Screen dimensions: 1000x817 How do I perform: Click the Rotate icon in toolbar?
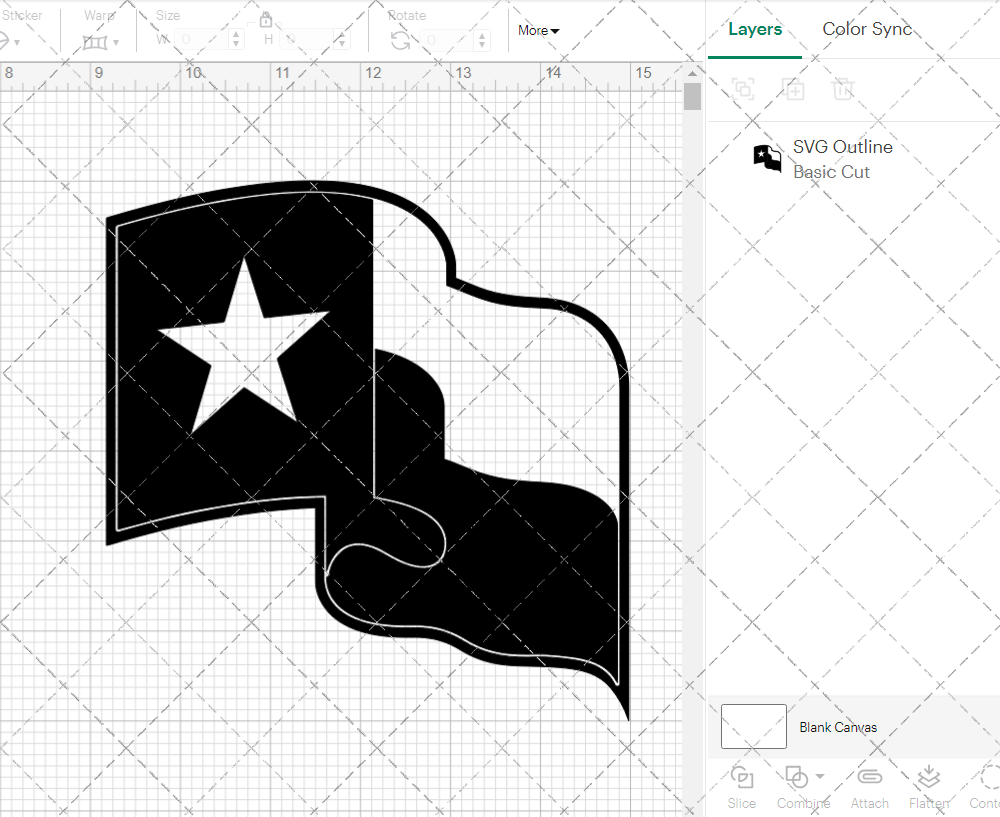pos(400,40)
